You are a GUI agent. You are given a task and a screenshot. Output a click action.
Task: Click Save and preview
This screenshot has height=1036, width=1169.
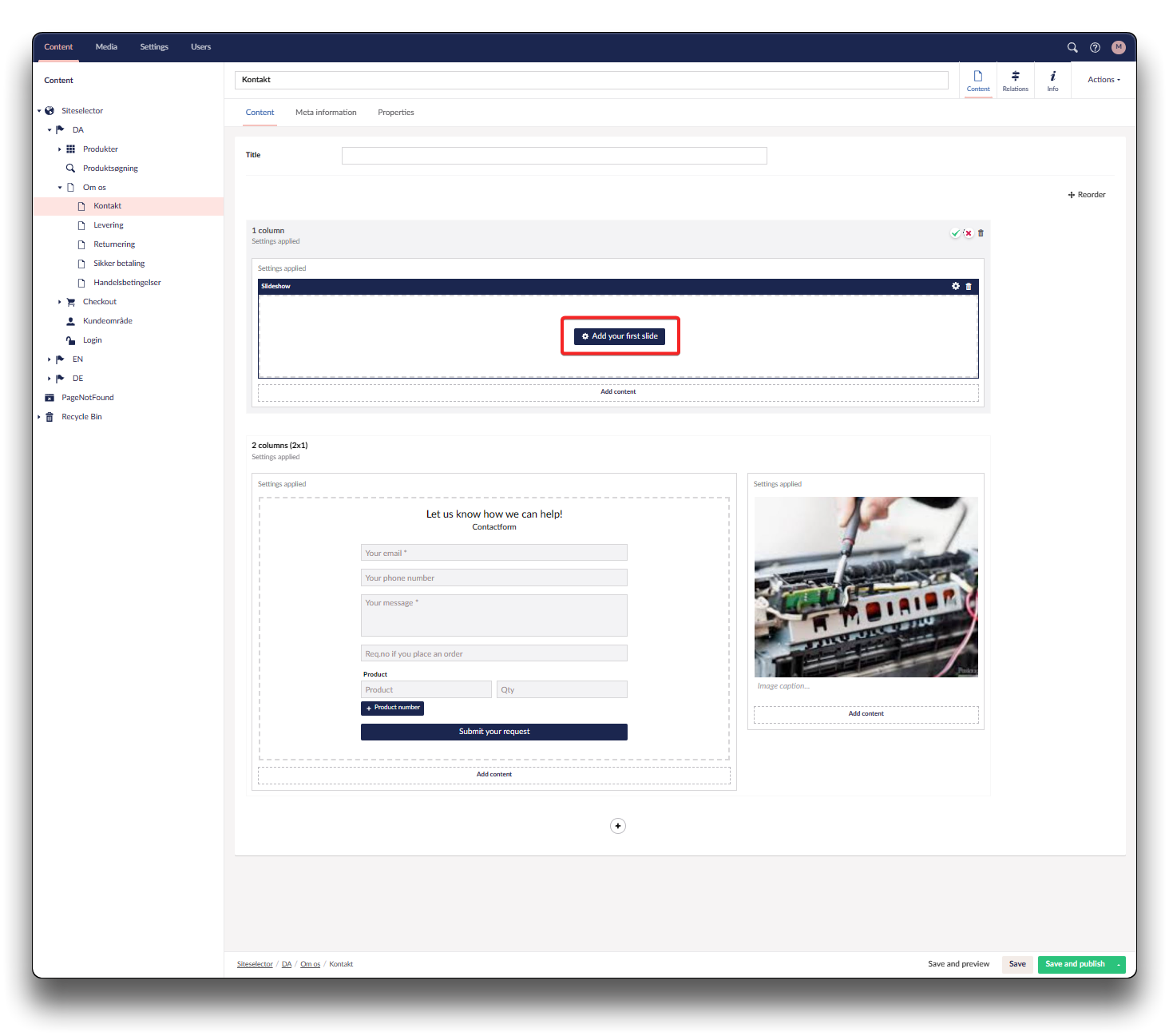tap(958, 964)
